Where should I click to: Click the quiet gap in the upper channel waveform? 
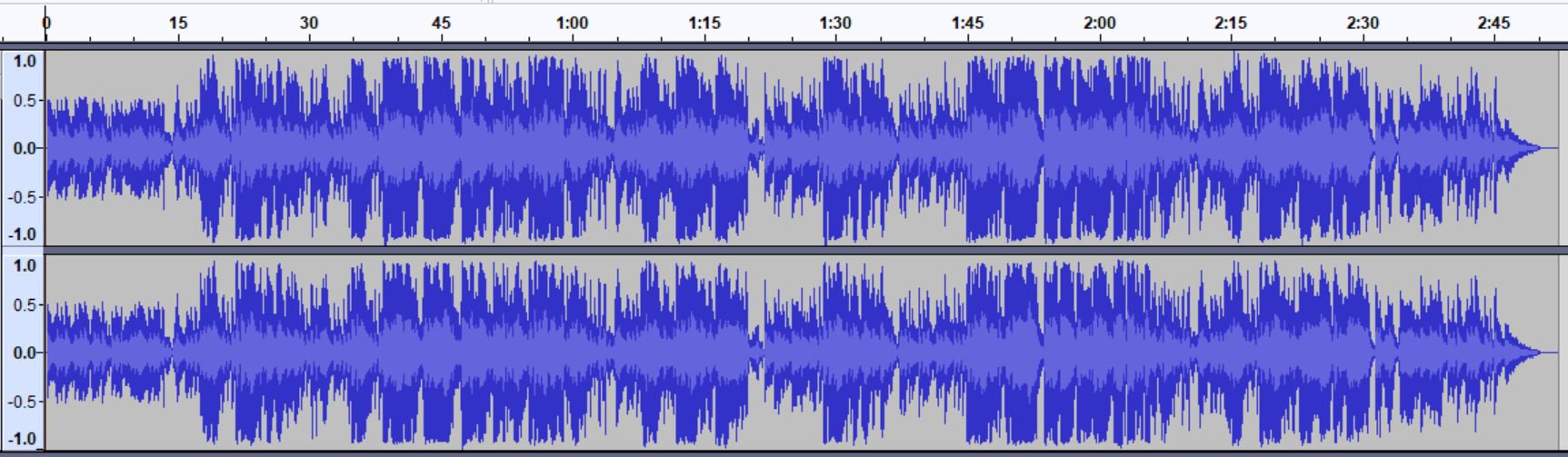(756, 148)
